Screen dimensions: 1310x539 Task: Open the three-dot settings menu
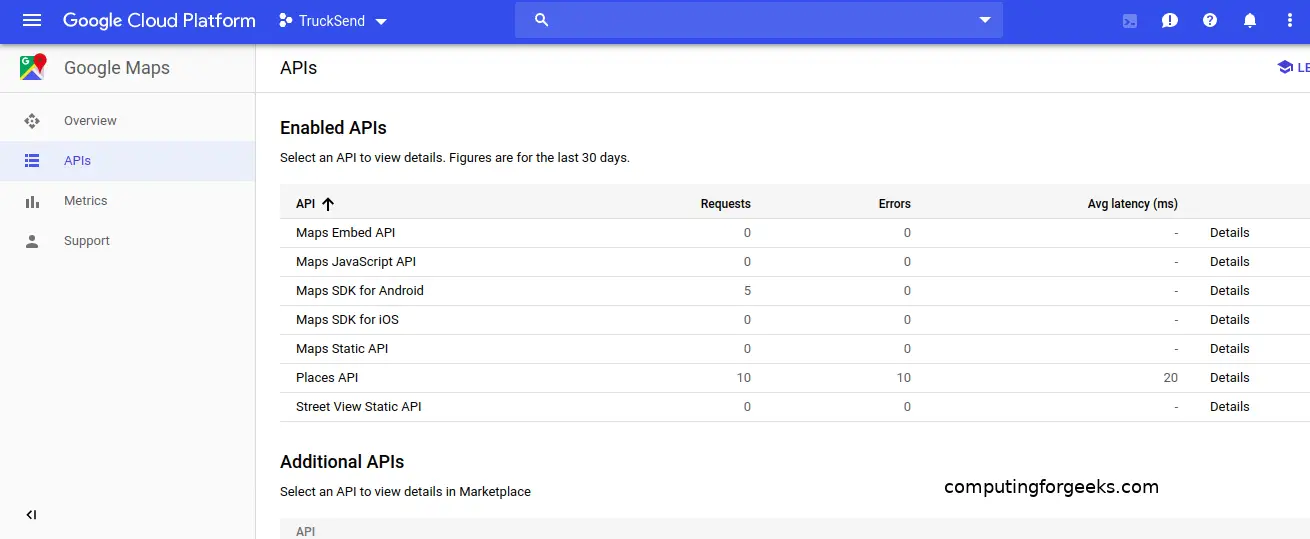tap(1289, 20)
